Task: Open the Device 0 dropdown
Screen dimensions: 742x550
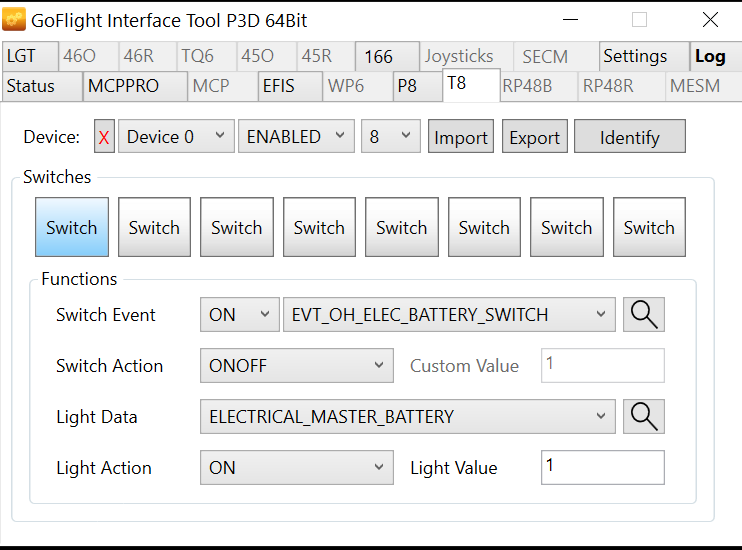Action: pos(176,137)
